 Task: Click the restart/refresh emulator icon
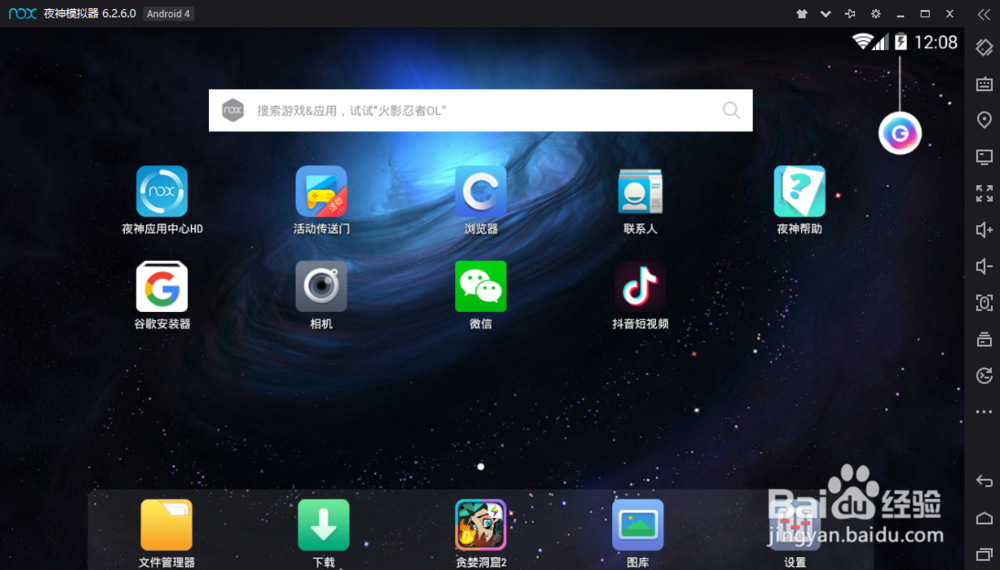coord(984,376)
